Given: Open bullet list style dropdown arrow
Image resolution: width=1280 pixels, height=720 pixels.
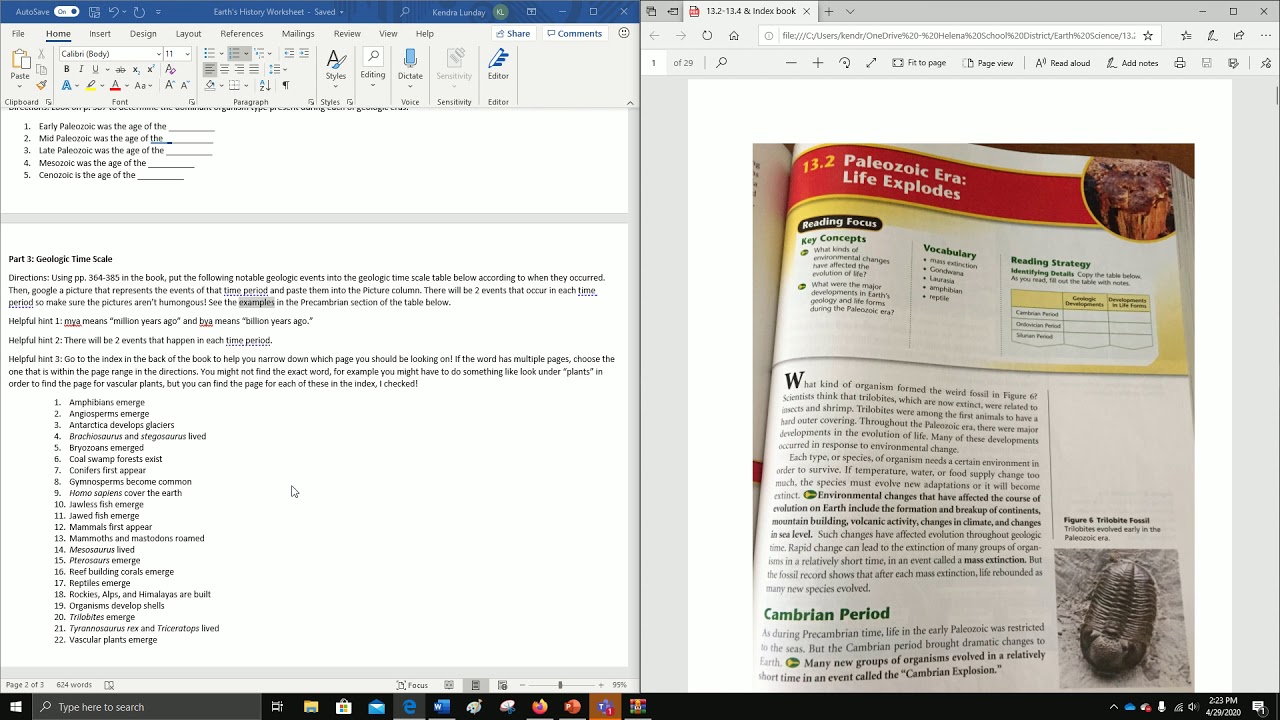Looking at the screenshot, I should click(222, 53).
